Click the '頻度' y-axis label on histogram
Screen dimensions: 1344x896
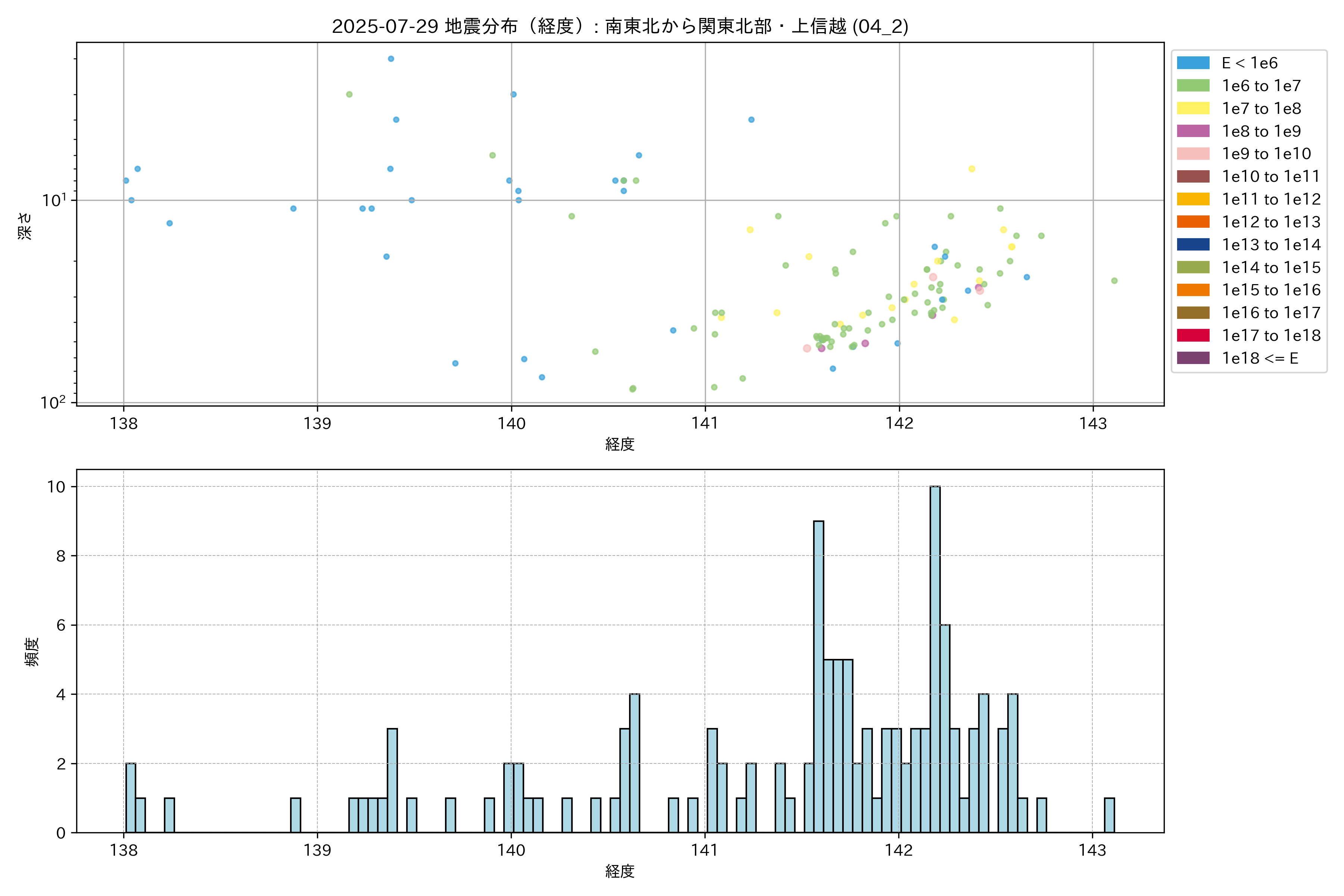click(x=32, y=651)
